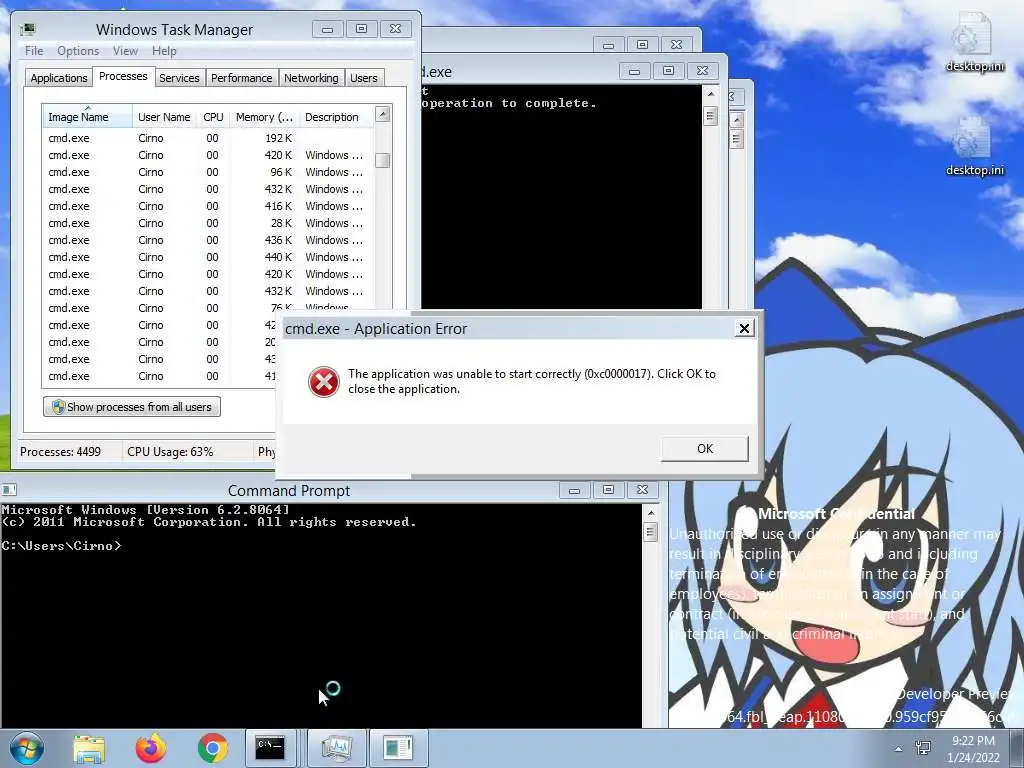The width and height of the screenshot is (1024, 768).
Task: Click Show processes from all users
Action: point(132,407)
